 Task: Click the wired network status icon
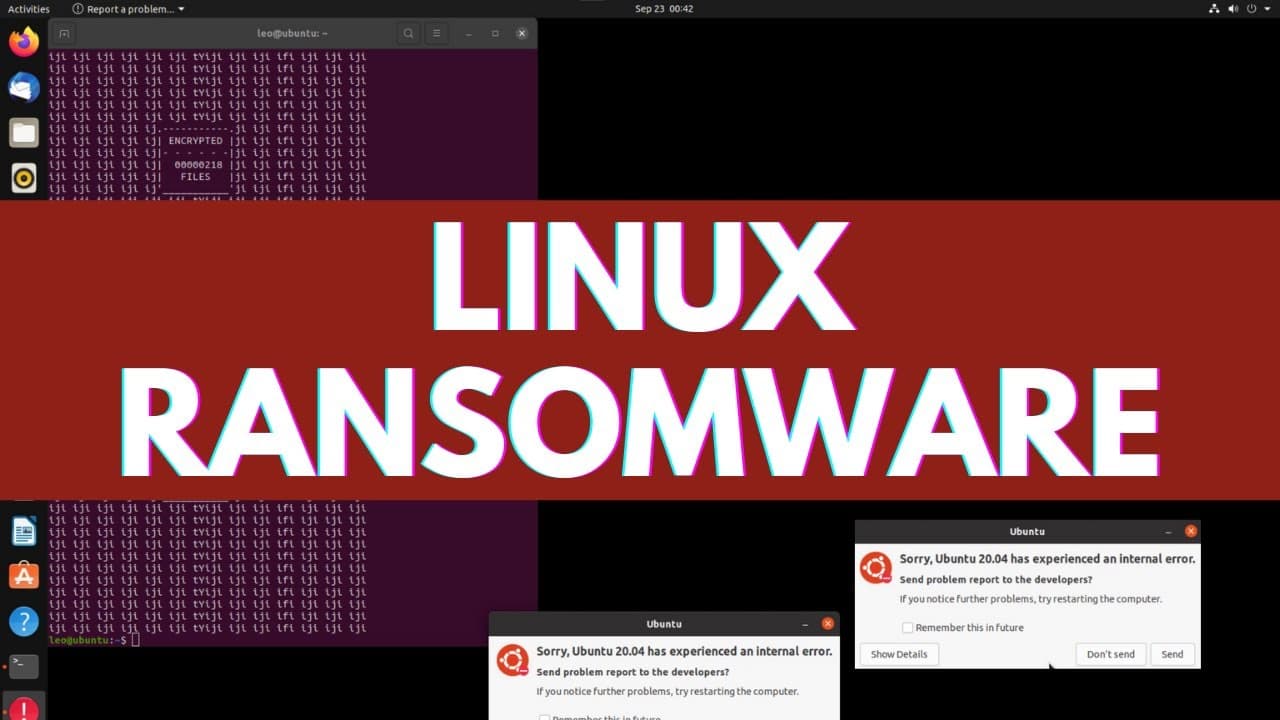[1215, 9]
